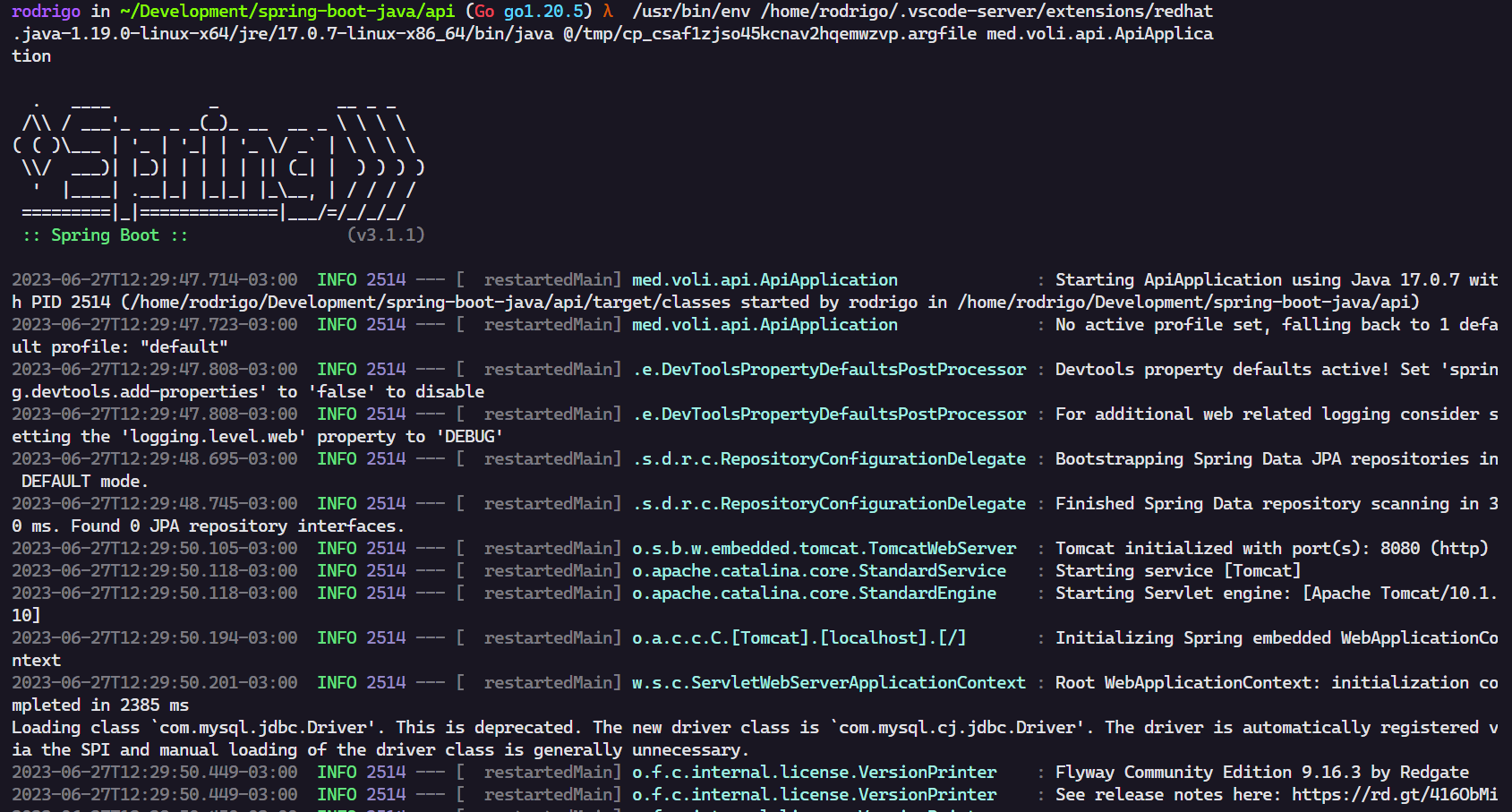Click the prompt path '~/Development/spring-boot-java/api'
This screenshot has height=812, width=1512.
pos(287,11)
